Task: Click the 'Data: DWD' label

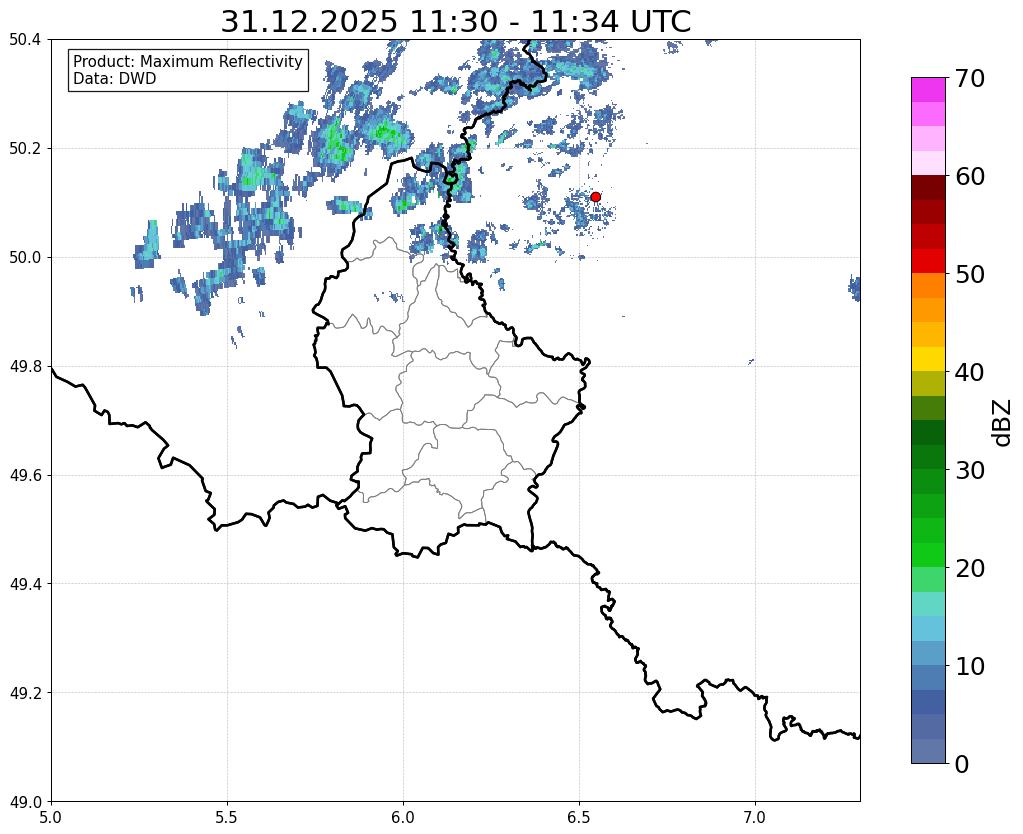Action: (x=115, y=79)
